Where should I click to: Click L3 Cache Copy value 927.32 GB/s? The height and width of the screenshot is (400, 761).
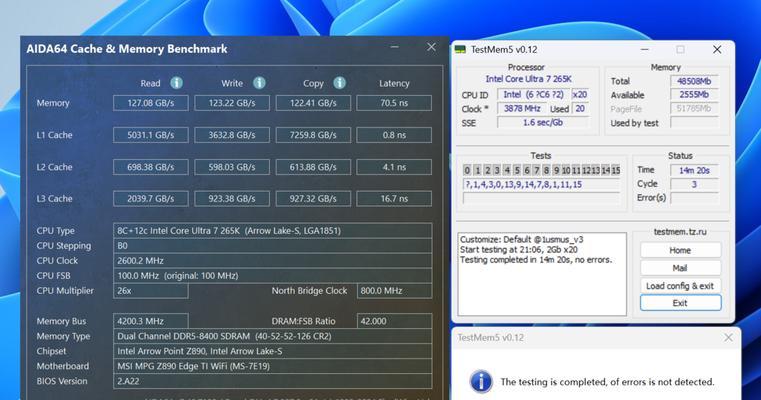coord(313,199)
